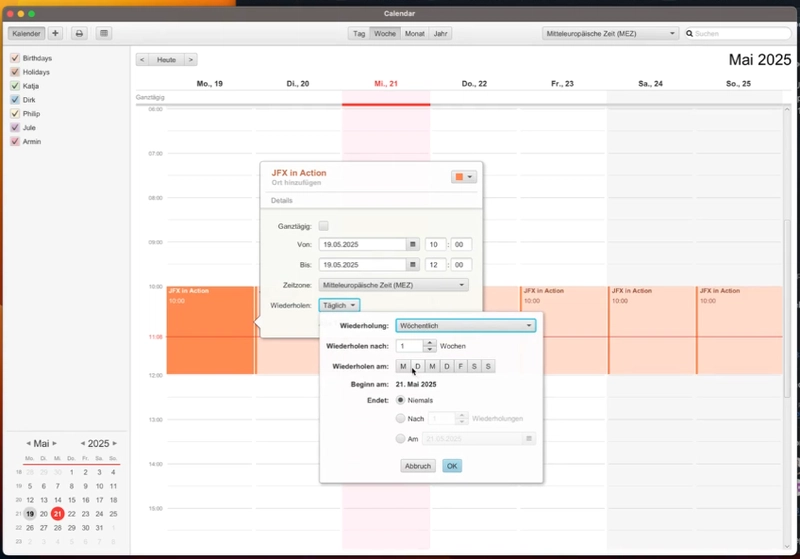Click the Wiederholen nach number field
Image resolution: width=800 pixels, height=559 pixels.
[410, 346]
